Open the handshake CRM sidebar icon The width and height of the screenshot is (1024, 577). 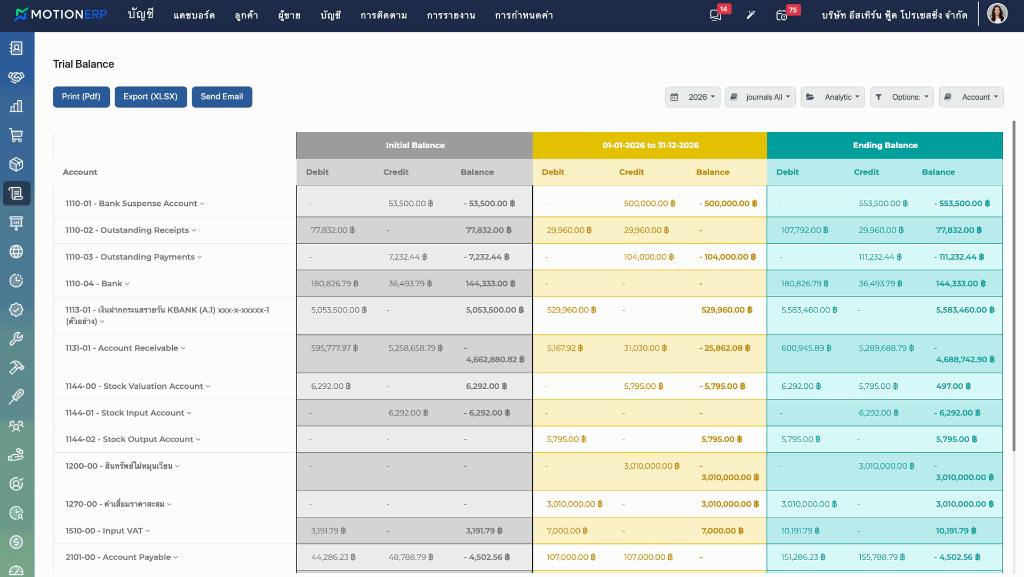tap(16, 77)
